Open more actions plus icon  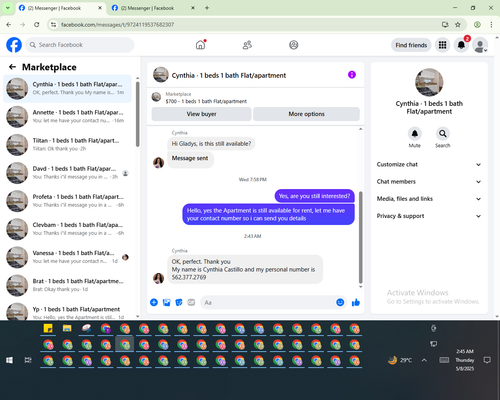(154, 302)
